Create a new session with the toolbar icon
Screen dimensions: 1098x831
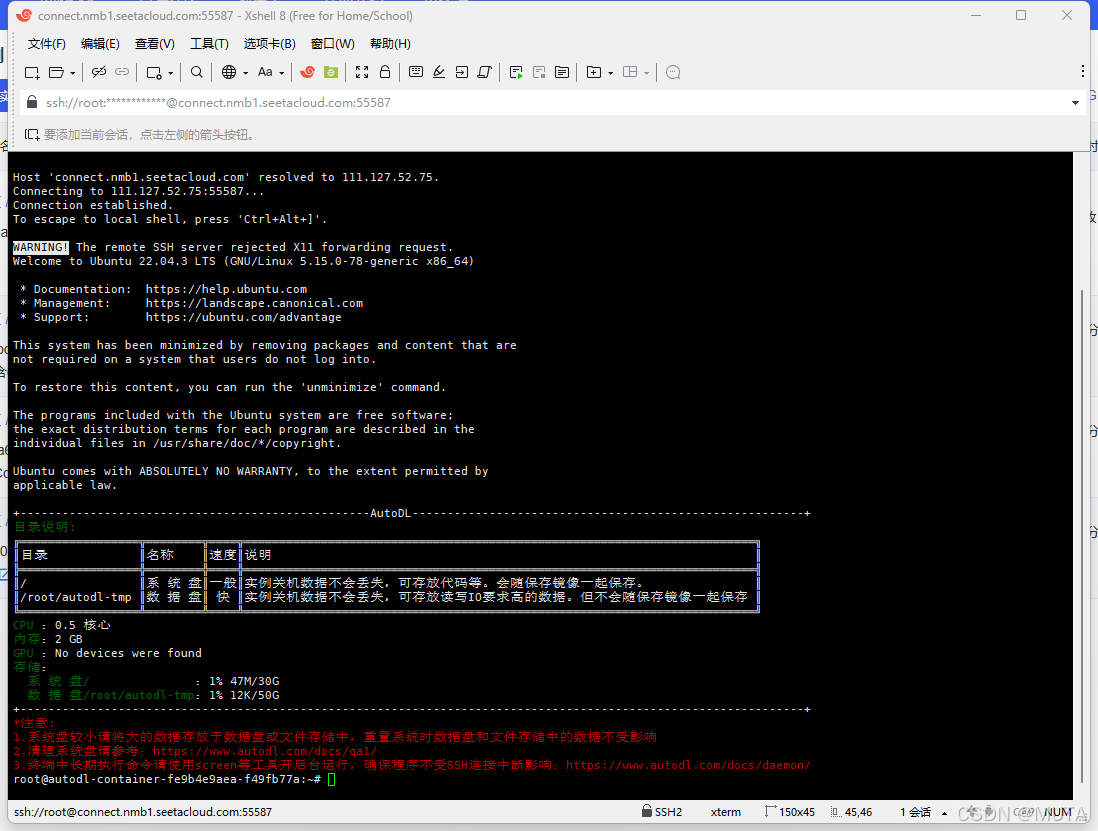pyautogui.click(x=32, y=72)
